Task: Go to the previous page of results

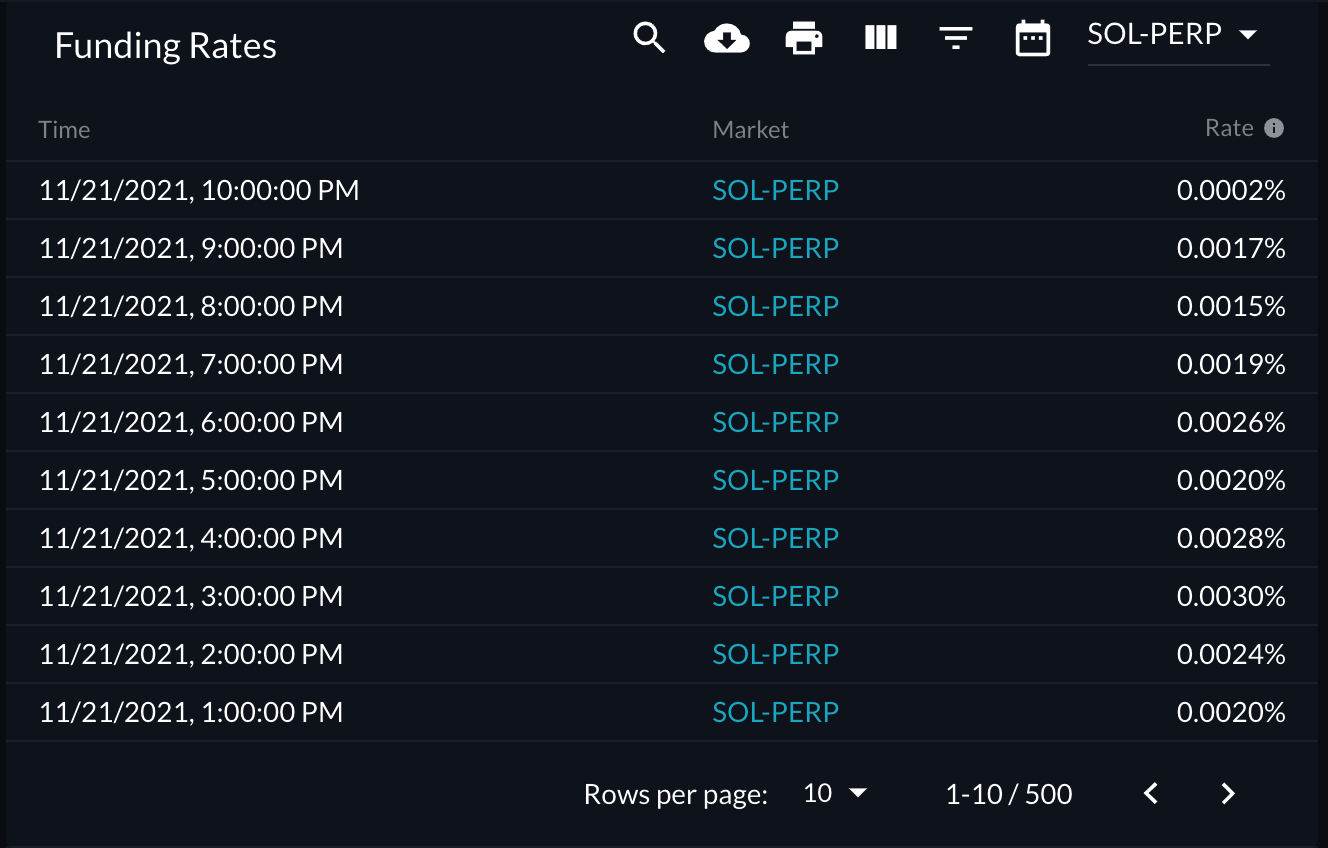Action: pyautogui.click(x=1151, y=794)
